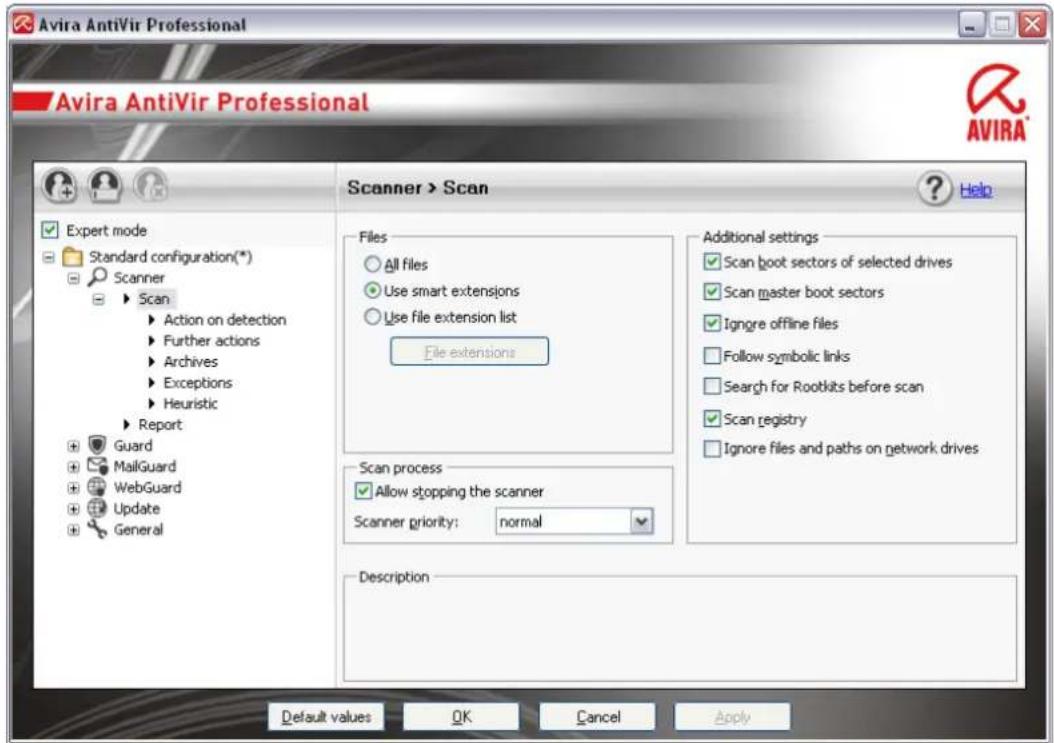Click the File extensions button
The width and height of the screenshot is (1054, 743).
pyautogui.click(x=469, y=352)
